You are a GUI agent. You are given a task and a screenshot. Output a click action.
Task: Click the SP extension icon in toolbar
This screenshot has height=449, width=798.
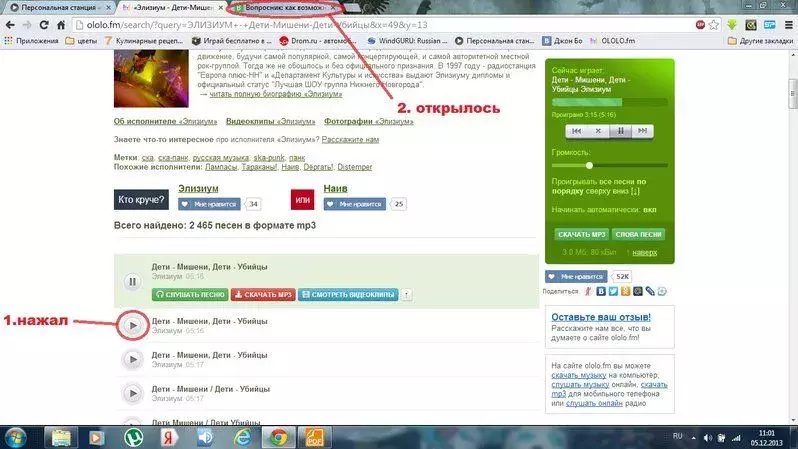tap(770, 25)
